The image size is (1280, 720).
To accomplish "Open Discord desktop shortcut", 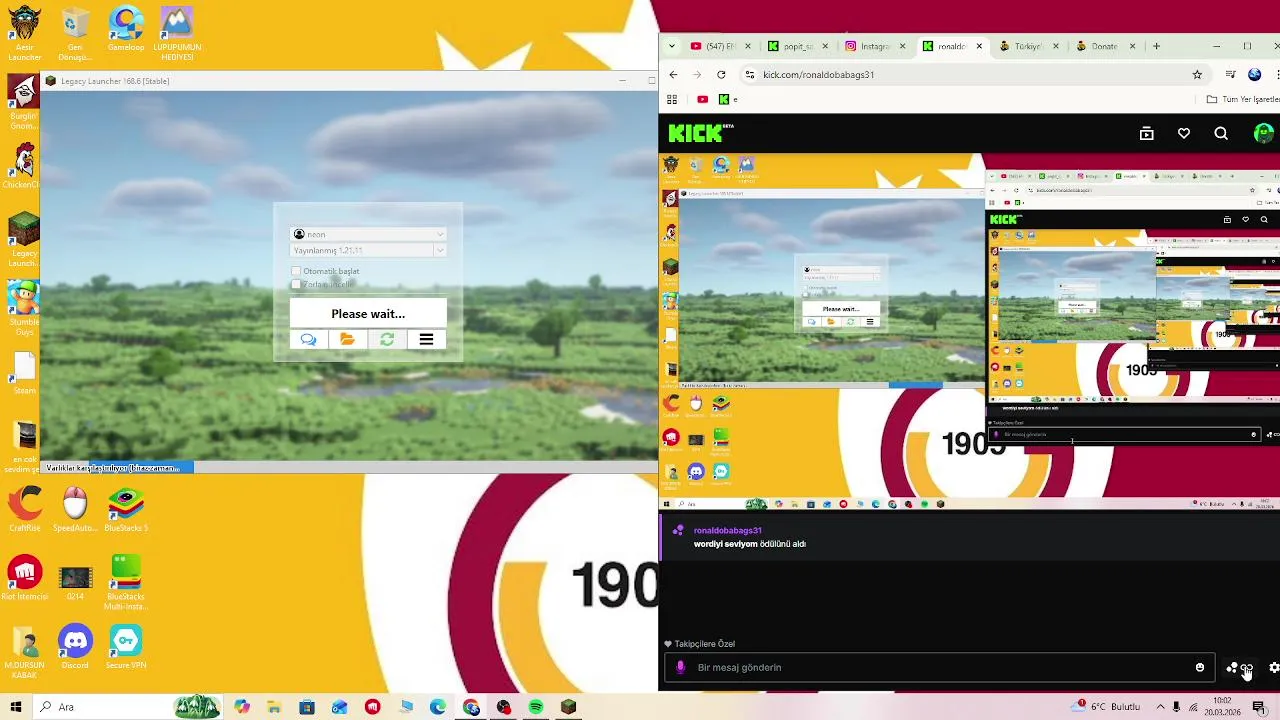I will (75, 646).
